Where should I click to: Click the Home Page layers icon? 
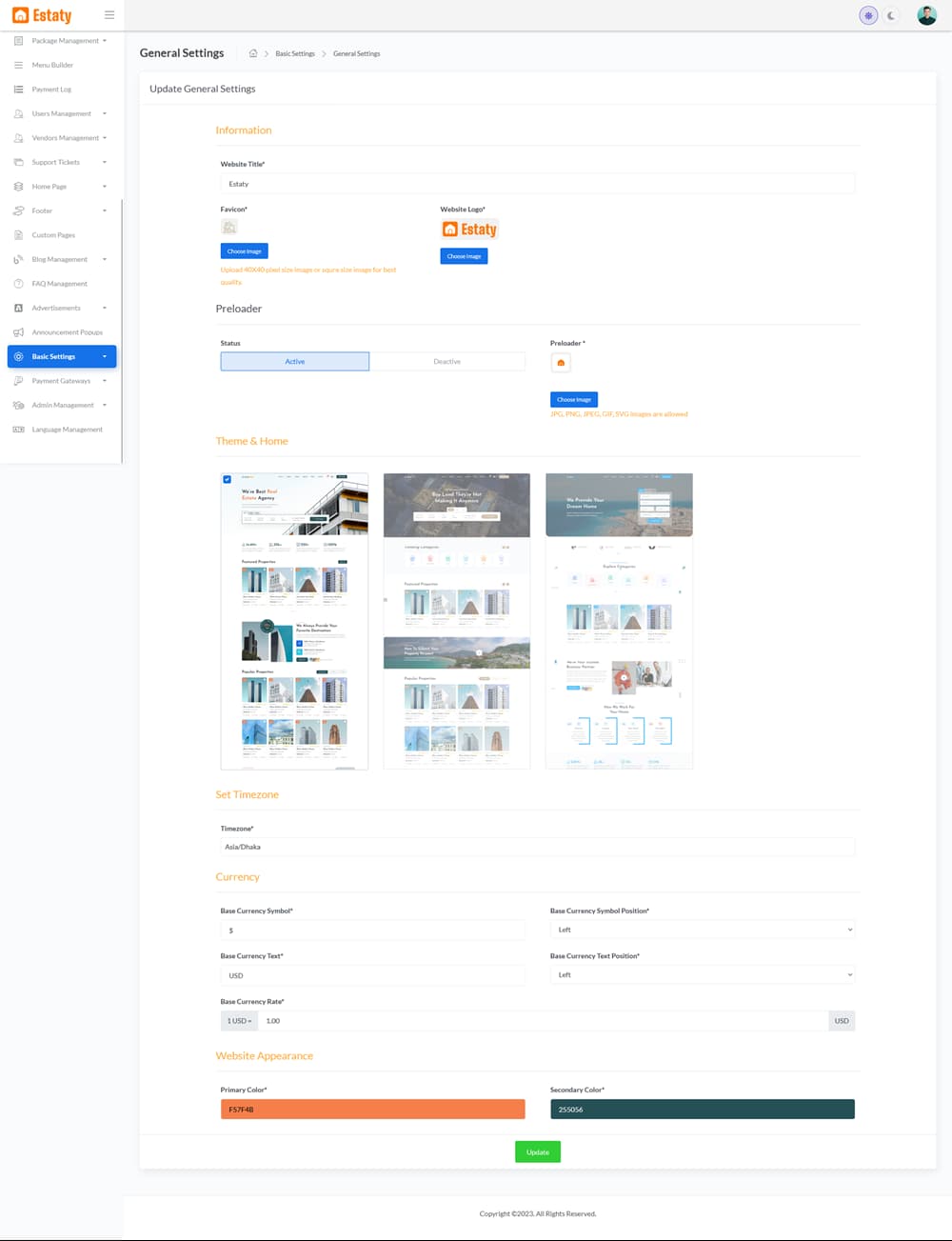tap(18, 187)
